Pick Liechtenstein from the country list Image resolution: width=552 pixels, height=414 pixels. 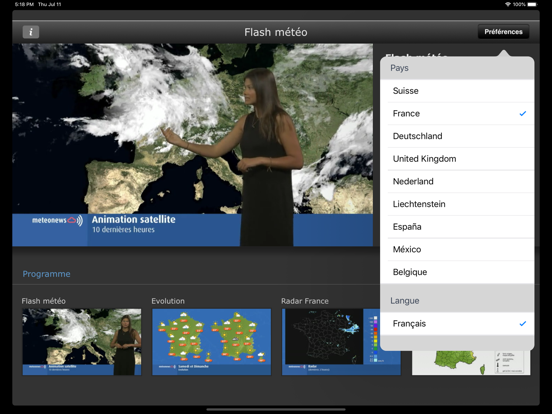tap(457, 204)
